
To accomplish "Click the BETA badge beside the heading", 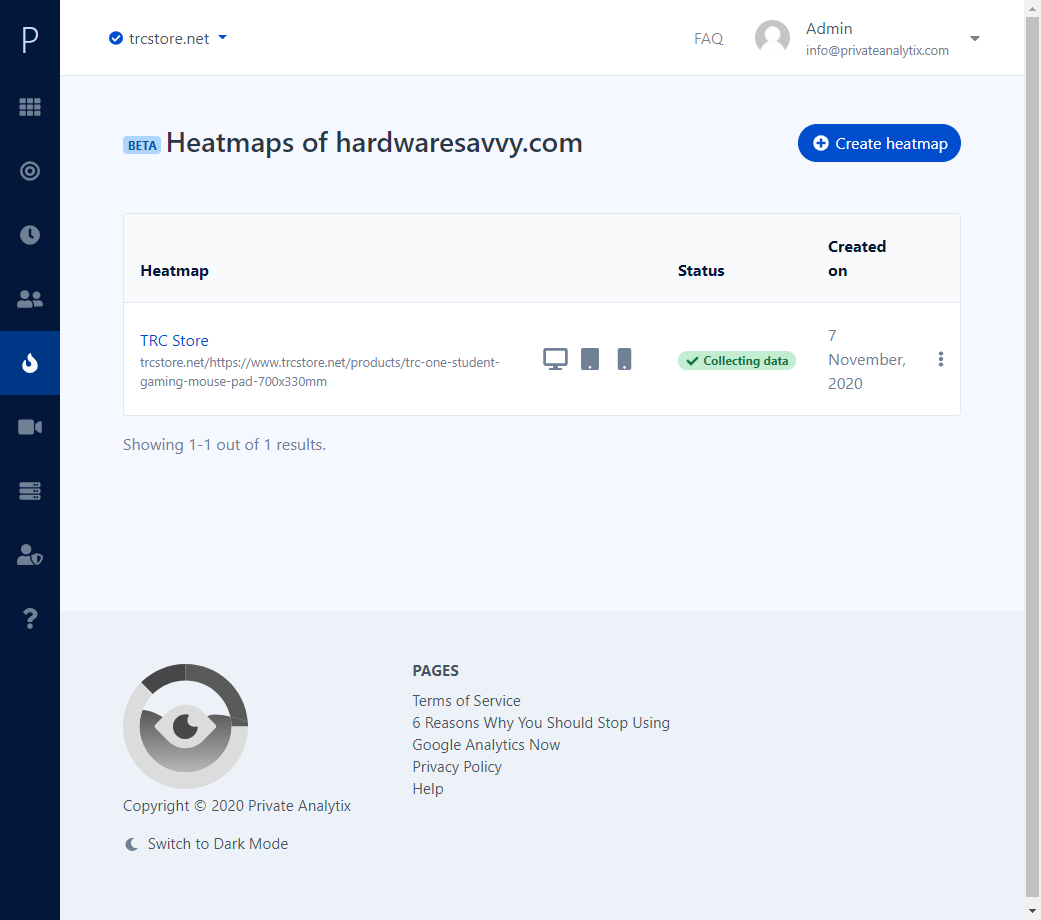I will click(x=142, y=145).
